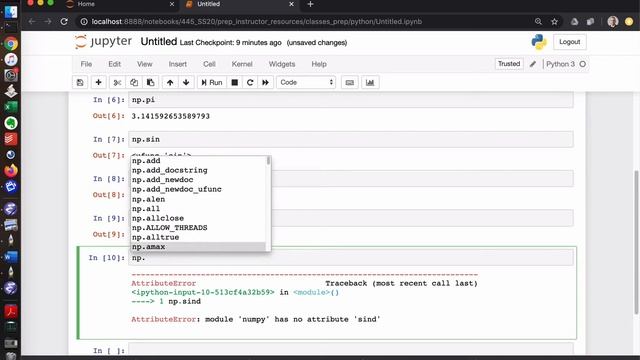Open Music app from the dock
The width and height of the screenshot is (640, 360).
11,60
